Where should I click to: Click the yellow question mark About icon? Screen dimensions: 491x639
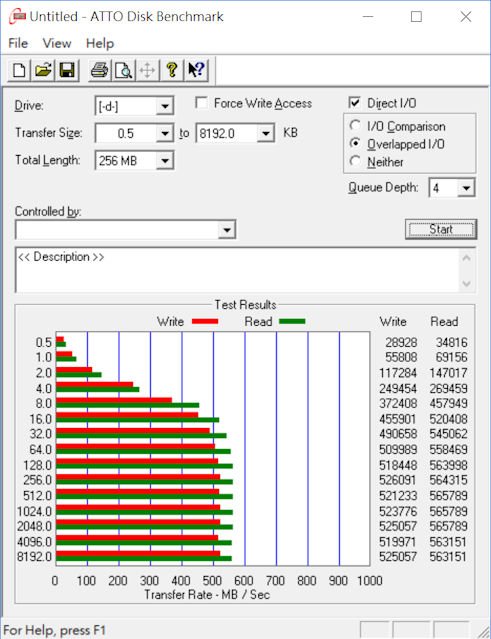pyautogui.click(x=172, y=71)
